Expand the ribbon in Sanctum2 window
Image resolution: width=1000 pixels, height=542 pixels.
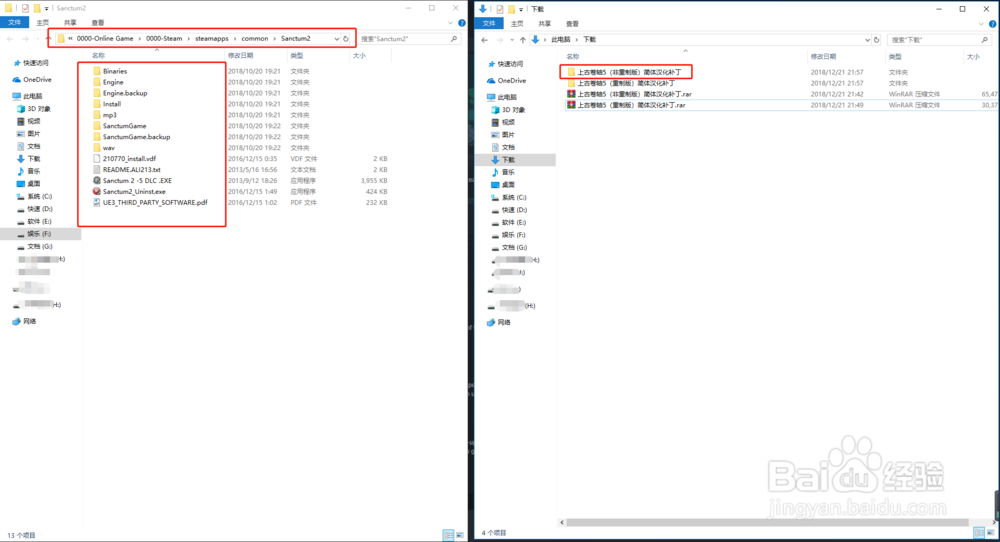pyautogui.click(x=451, y=23)
